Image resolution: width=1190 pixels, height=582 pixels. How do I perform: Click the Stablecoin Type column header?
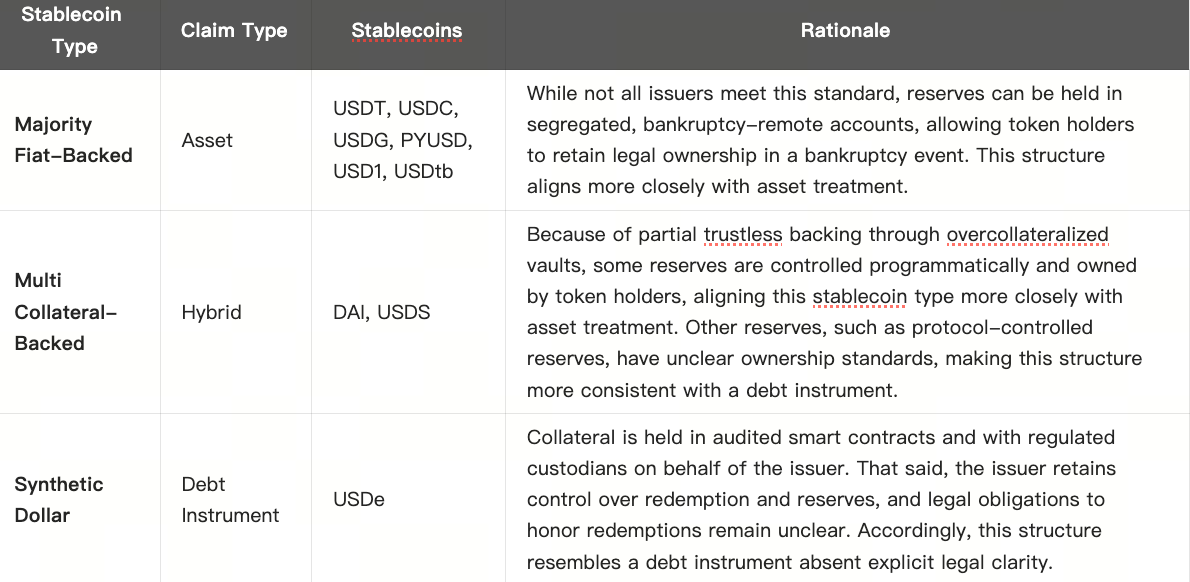(73, 31)
